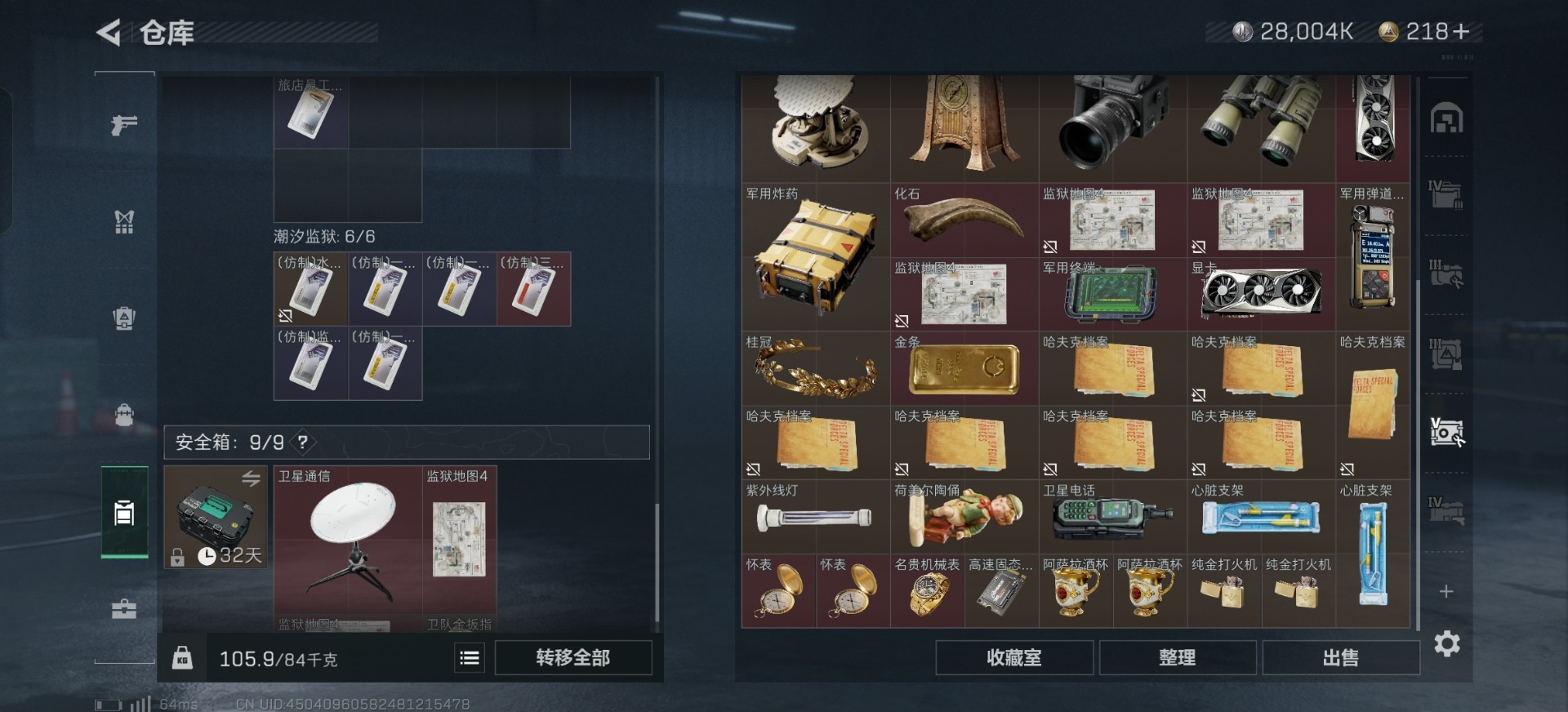Open the main storage house icon
This screenshot has height=712, width=1568.
1446,118
